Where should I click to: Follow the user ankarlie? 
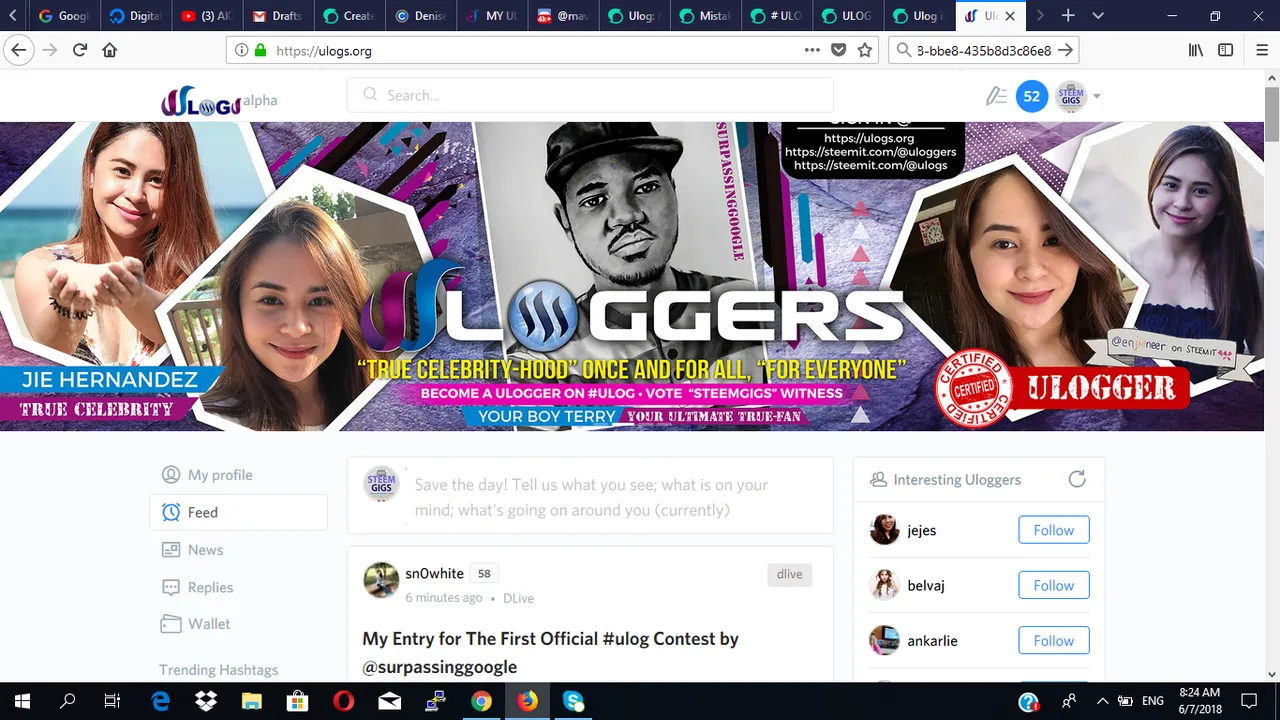(1054, 640)
